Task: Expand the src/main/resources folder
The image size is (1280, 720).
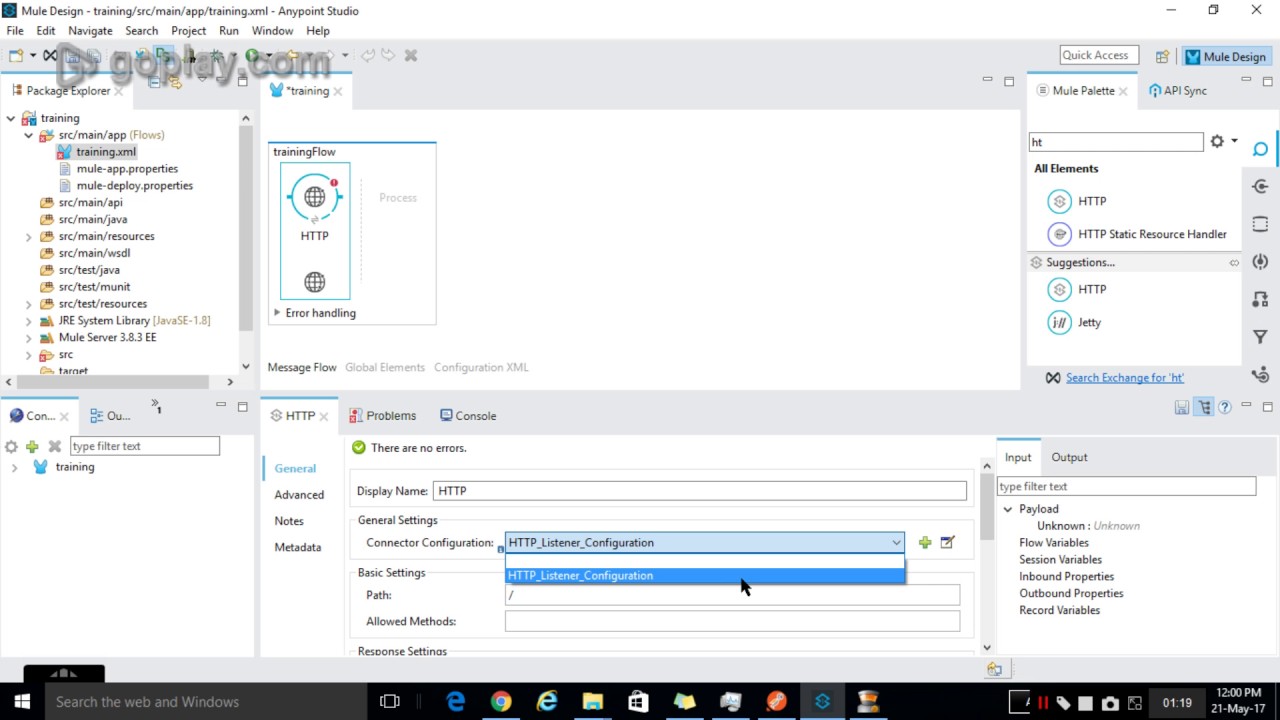Action: 29,236
